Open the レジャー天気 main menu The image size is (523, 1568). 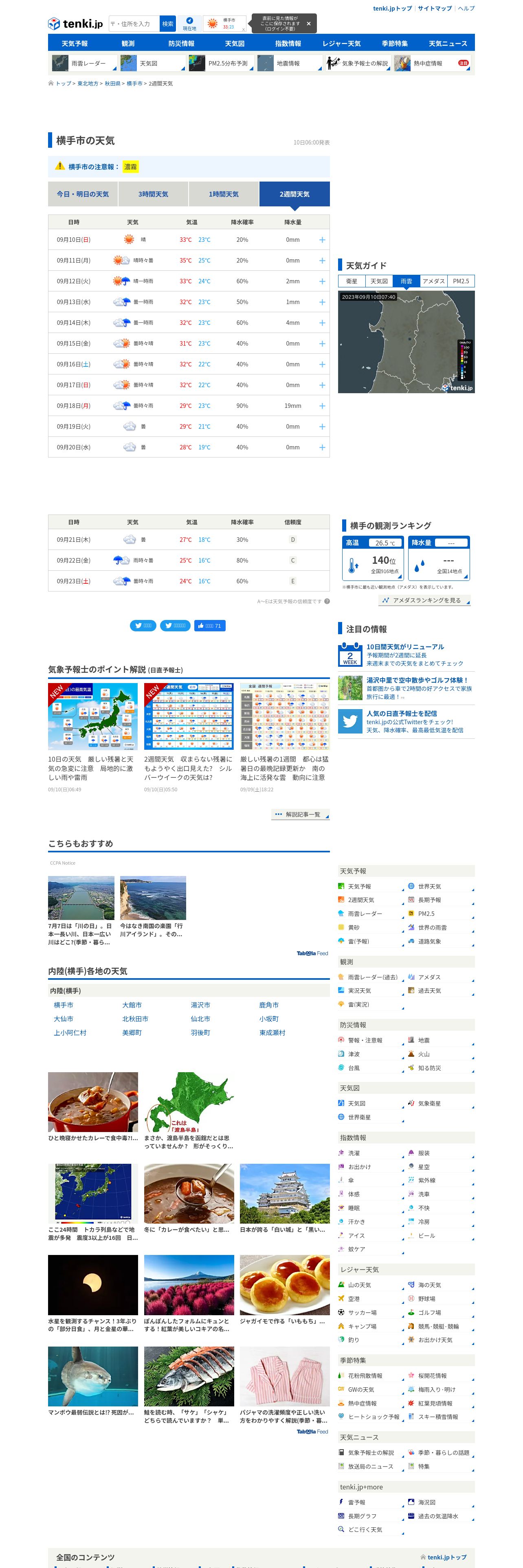pos(342,44)
